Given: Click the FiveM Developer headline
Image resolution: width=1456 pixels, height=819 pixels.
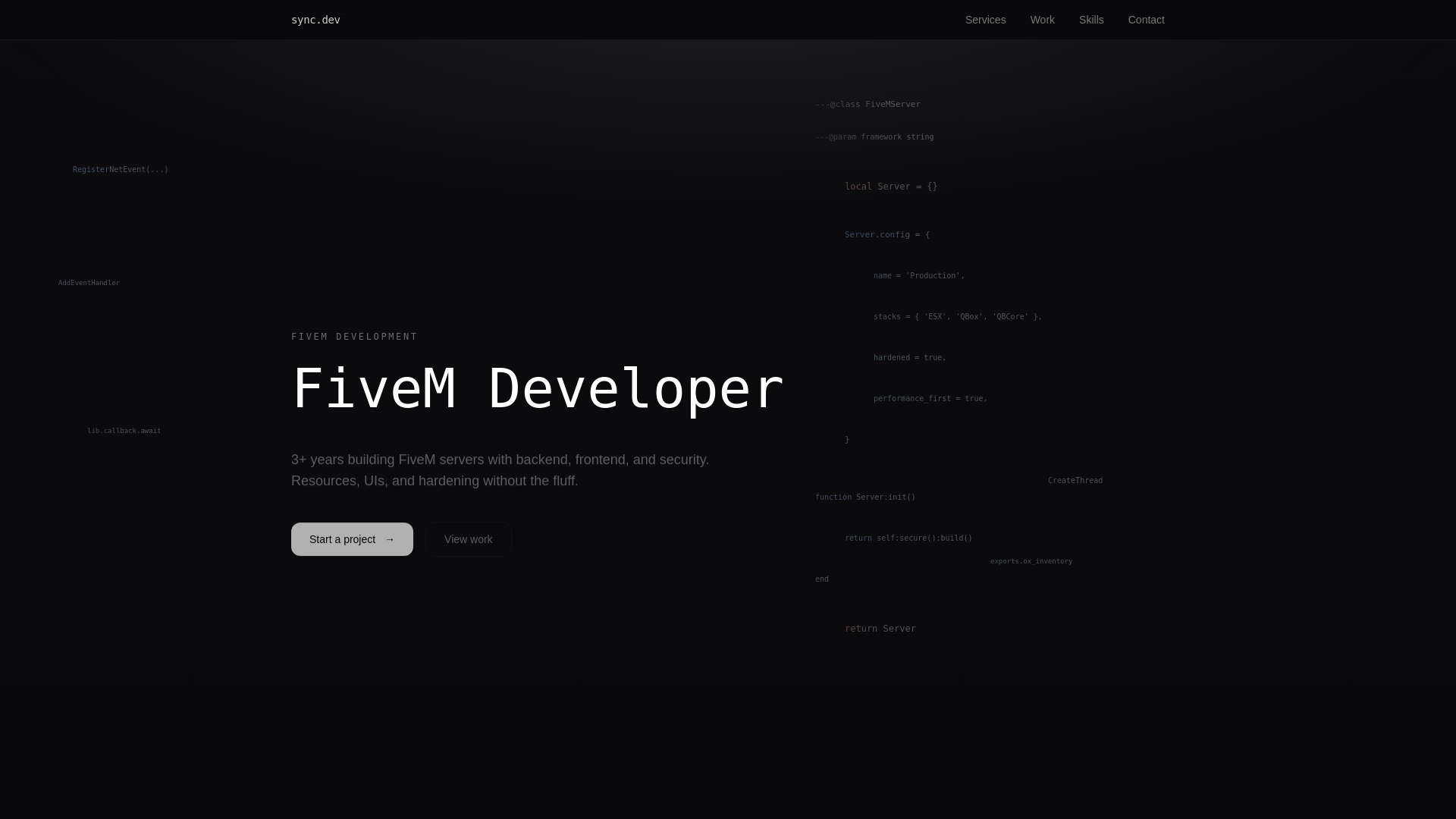Looking at the screenshot, I should click(538, 389).
